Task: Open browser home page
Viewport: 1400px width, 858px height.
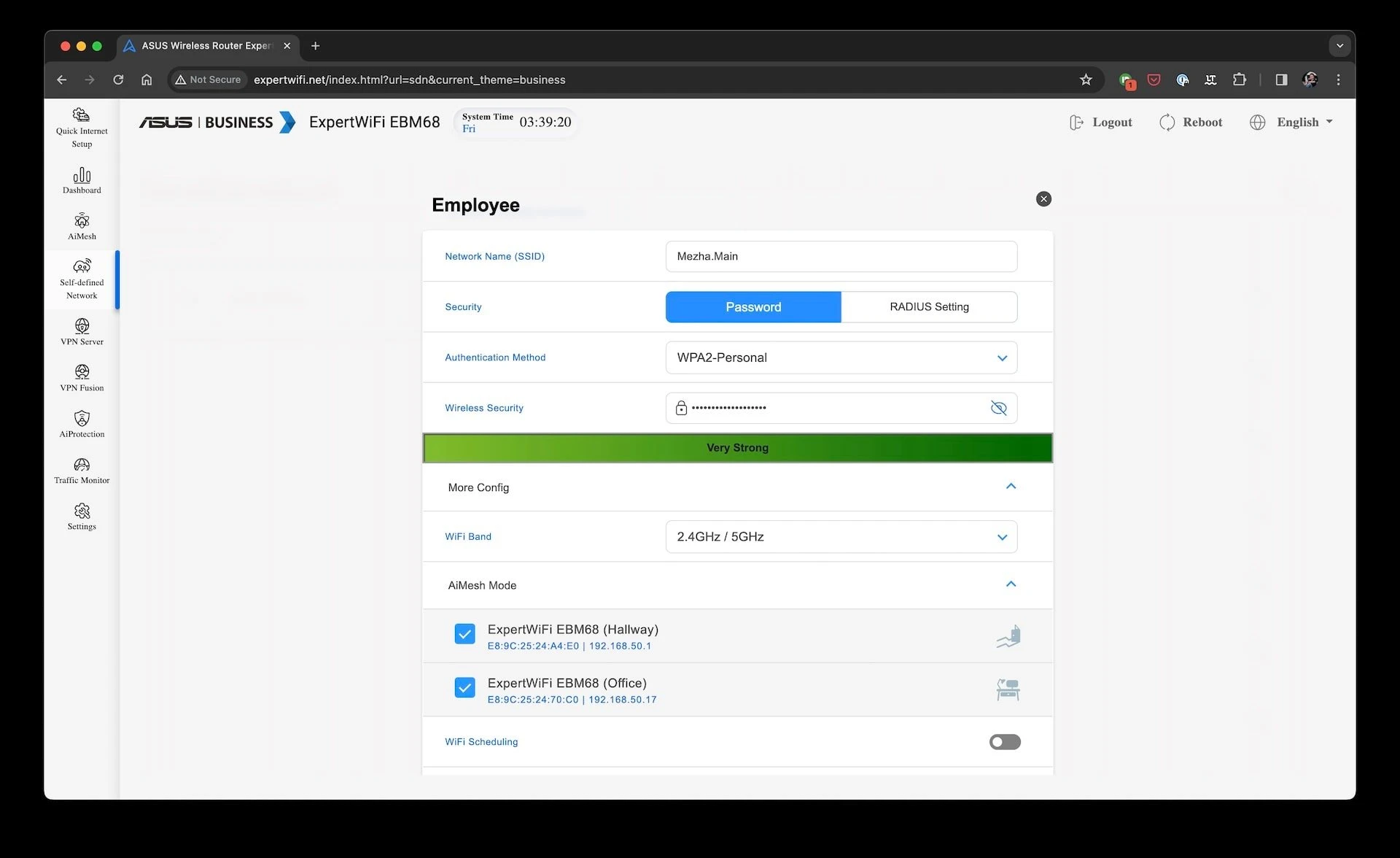Action: [x=147, y=80]
